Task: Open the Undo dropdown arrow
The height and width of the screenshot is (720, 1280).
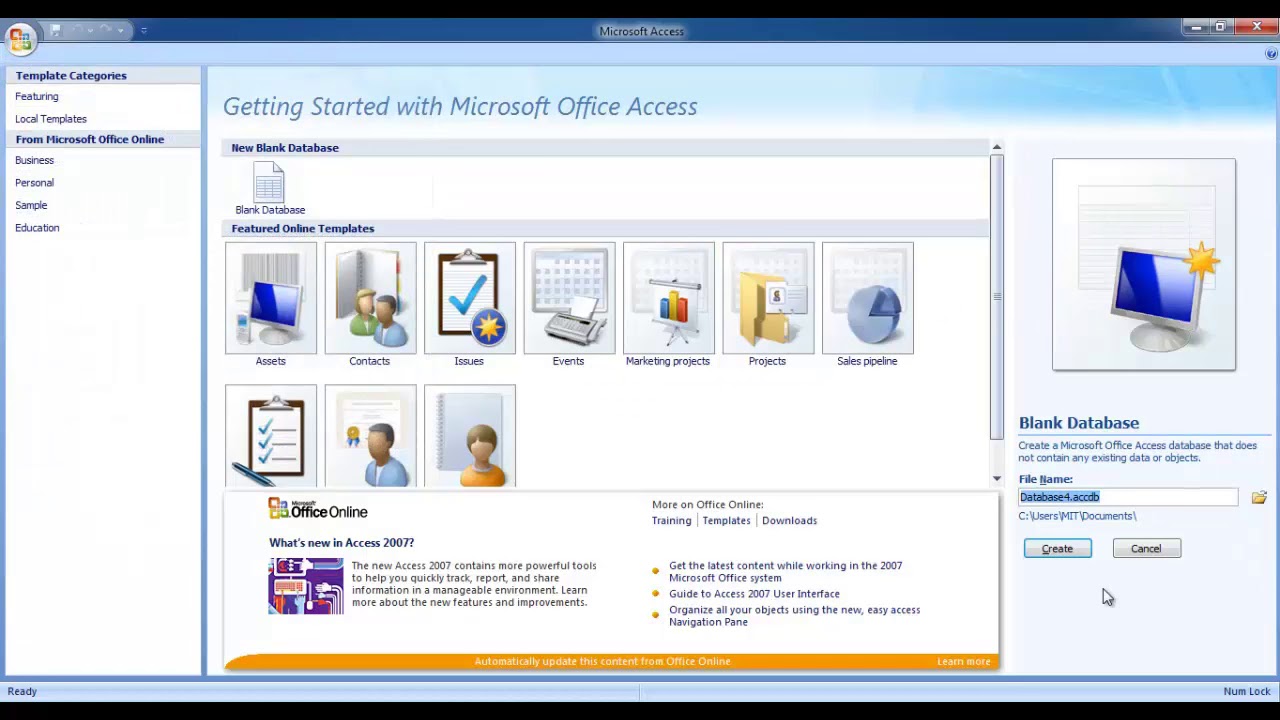Action: pos(90,31)
